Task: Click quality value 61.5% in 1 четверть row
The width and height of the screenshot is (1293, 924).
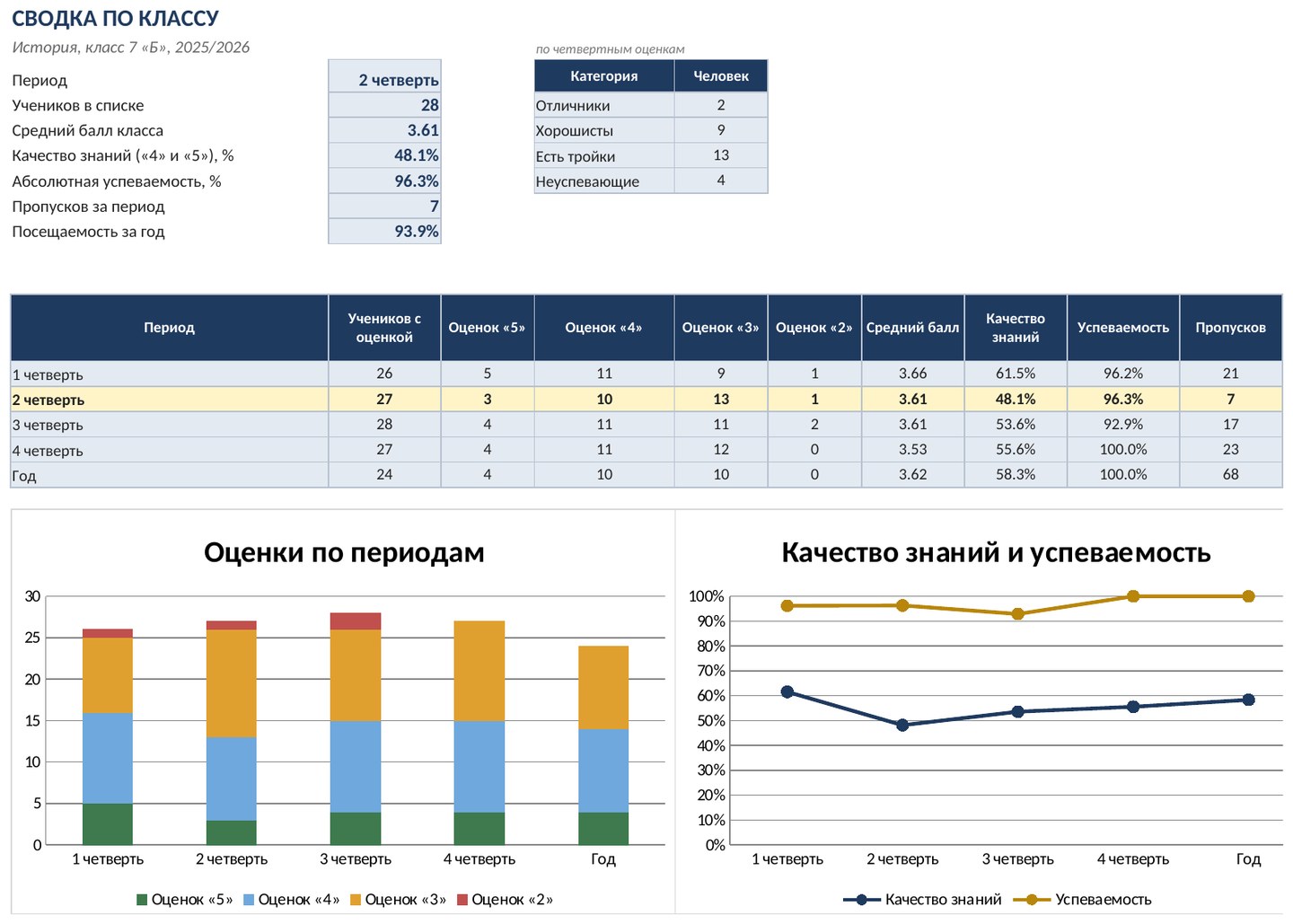Action: coord(1016,374)
